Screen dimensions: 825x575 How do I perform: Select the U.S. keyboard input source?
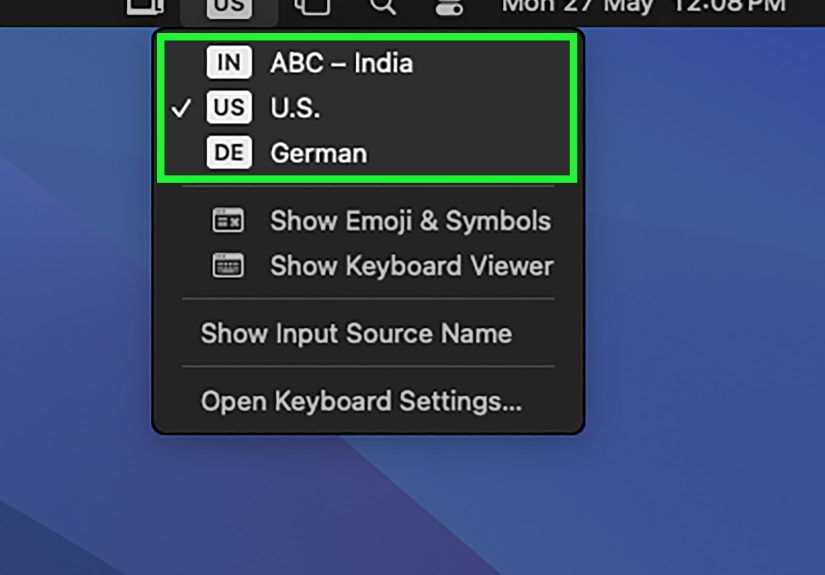coord(367,108)
